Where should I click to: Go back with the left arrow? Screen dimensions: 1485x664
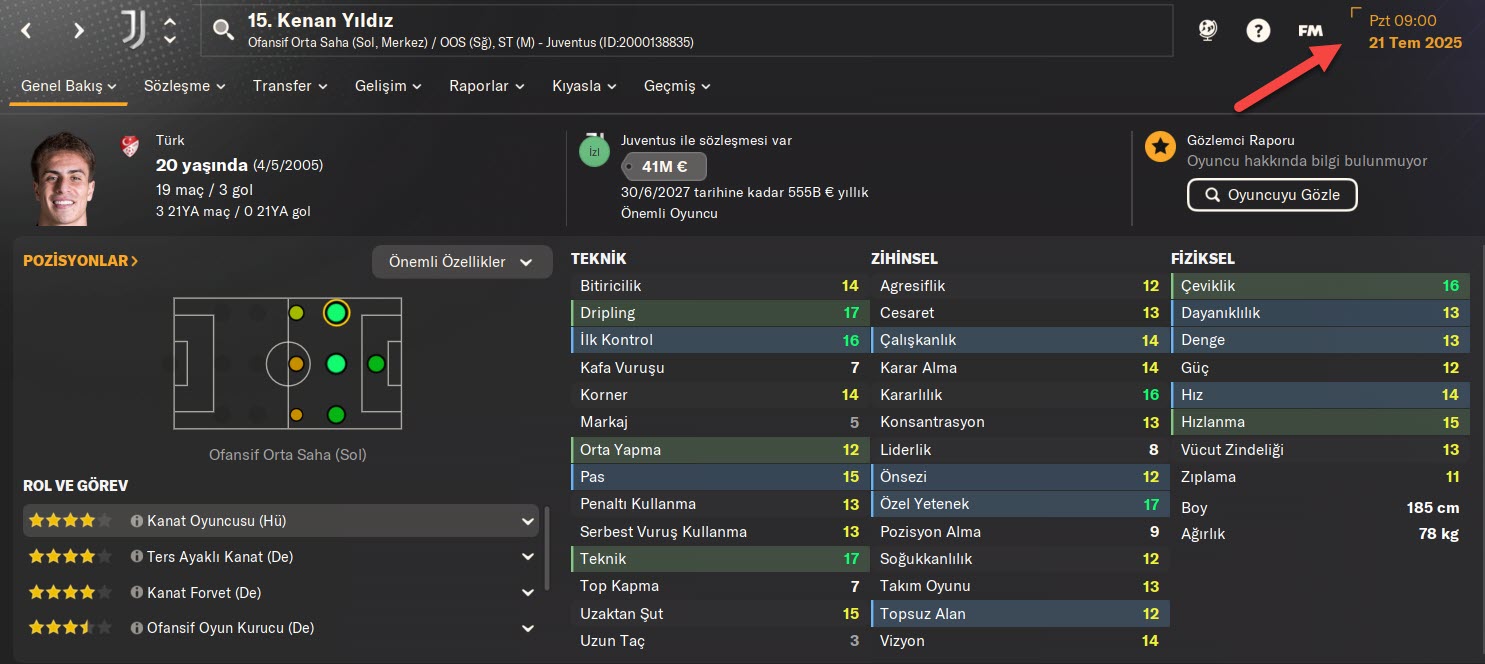27,30
